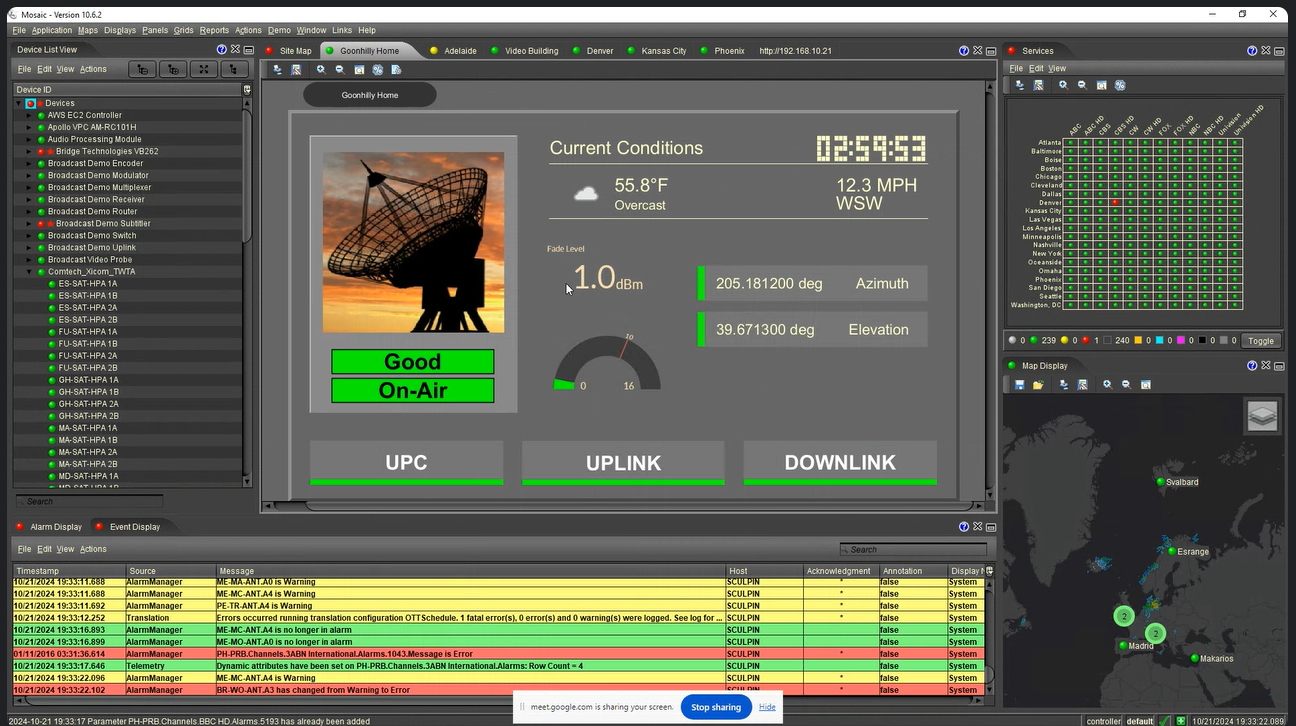Click the zoom-out icon in Map Display toolbar
Screen dimensions: 1296x726
[x=1126, y=385]
